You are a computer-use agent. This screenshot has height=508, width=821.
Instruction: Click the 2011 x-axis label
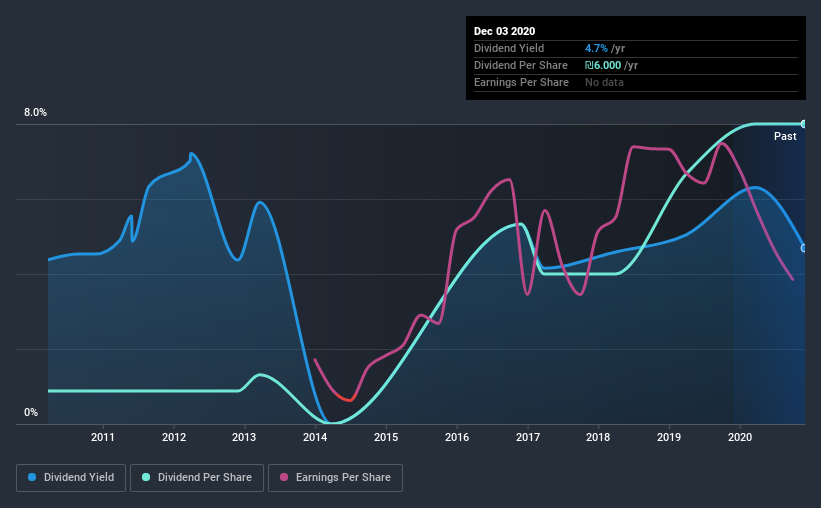(103, 437)
